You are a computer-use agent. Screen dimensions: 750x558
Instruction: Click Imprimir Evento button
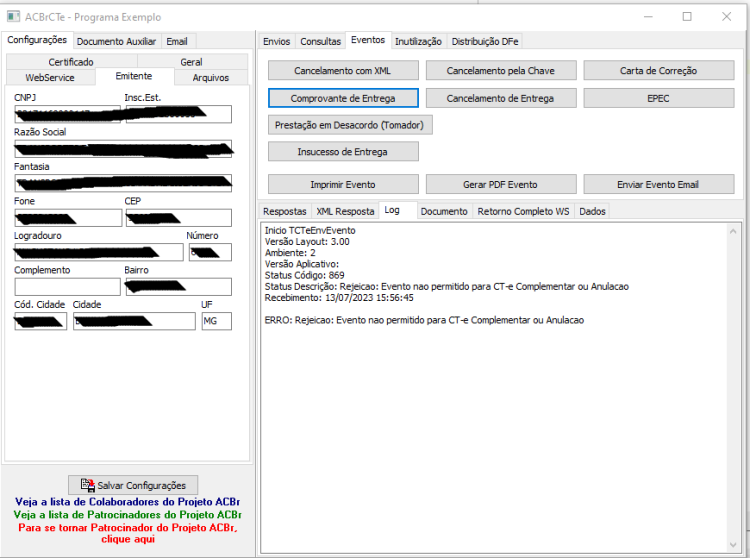pos(343,184)
